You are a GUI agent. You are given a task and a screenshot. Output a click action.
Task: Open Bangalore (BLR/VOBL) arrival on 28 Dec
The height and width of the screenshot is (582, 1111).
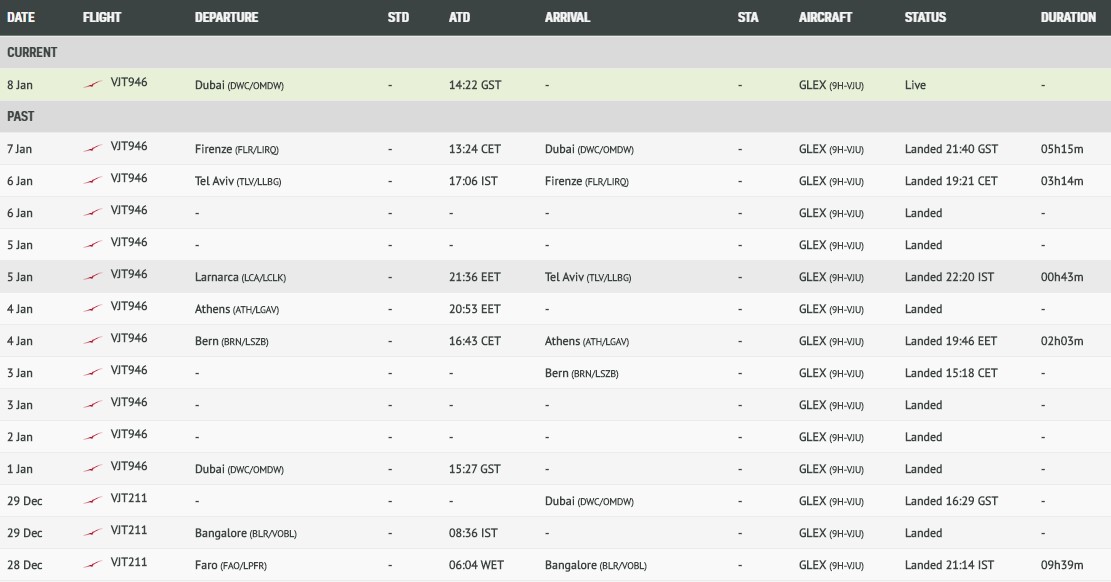[596, 565]
